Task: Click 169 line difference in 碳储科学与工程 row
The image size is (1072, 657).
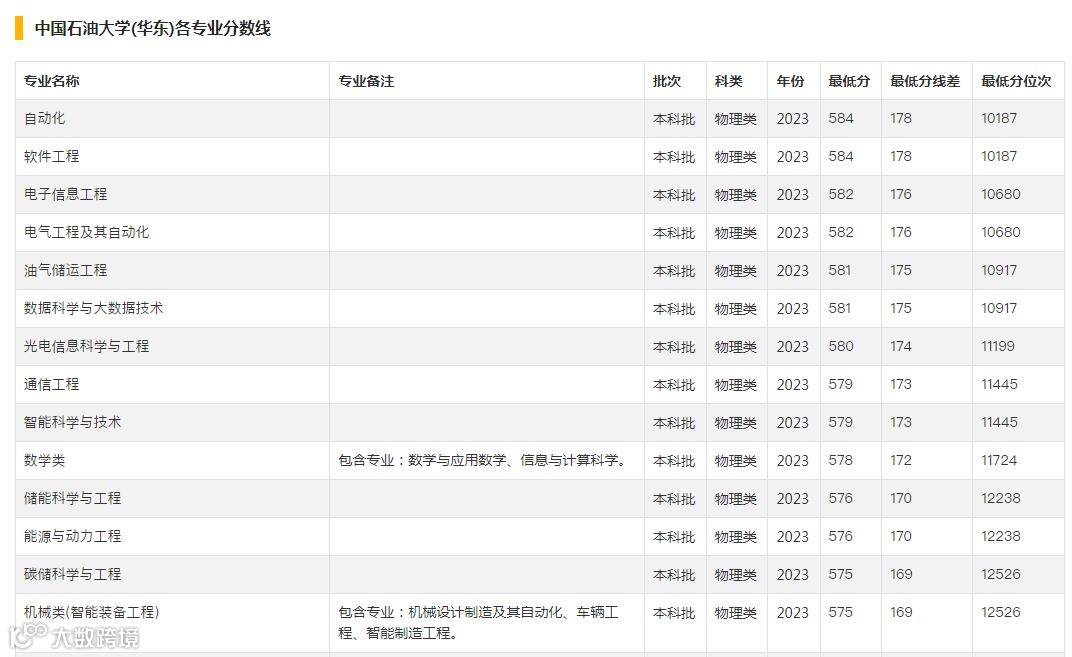Action: (x=901, y=574)
